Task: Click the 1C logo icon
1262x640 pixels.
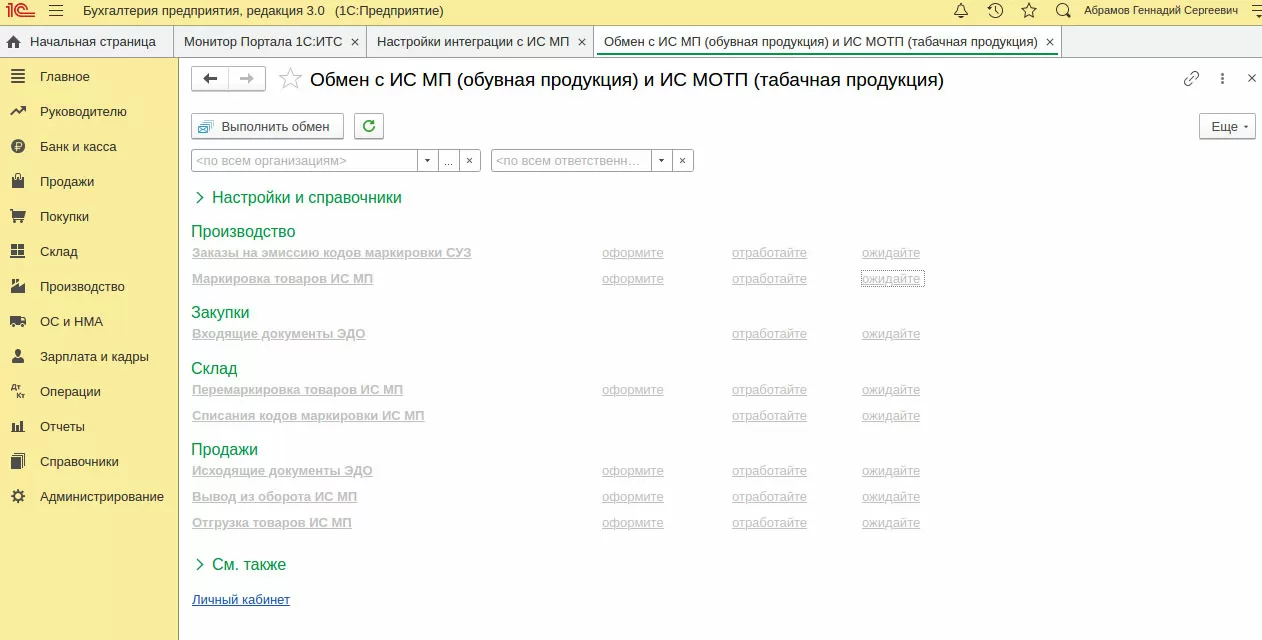Action: point(19,11)
